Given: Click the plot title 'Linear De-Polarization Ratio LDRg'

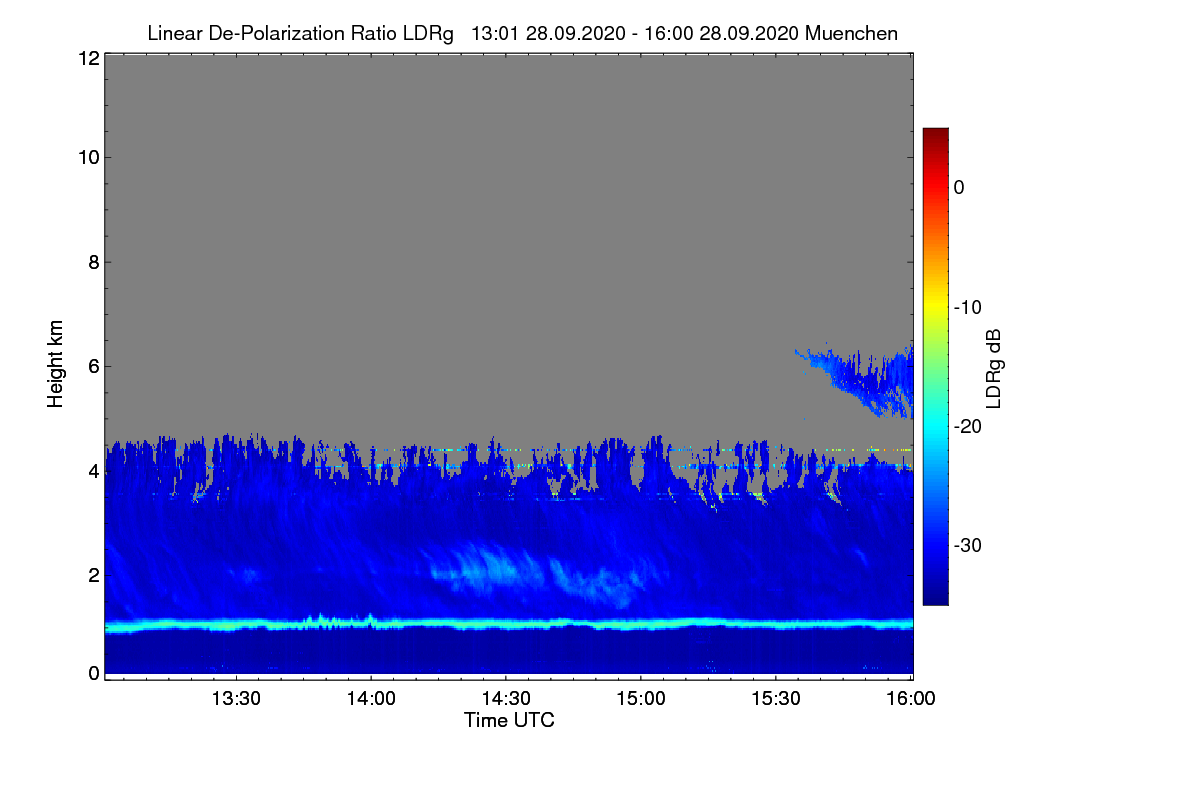Looking at the screenshot, I should 300,34.
